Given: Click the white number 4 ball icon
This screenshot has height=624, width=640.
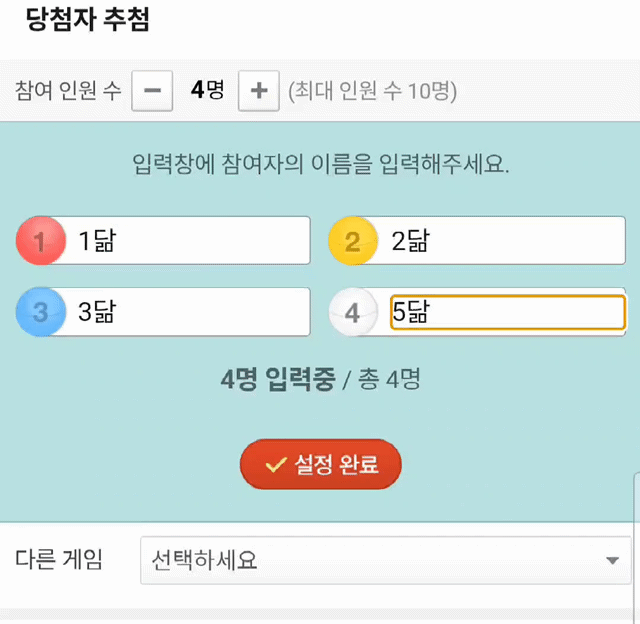Looking at the screenshot, I should click(x=353, y=312).
